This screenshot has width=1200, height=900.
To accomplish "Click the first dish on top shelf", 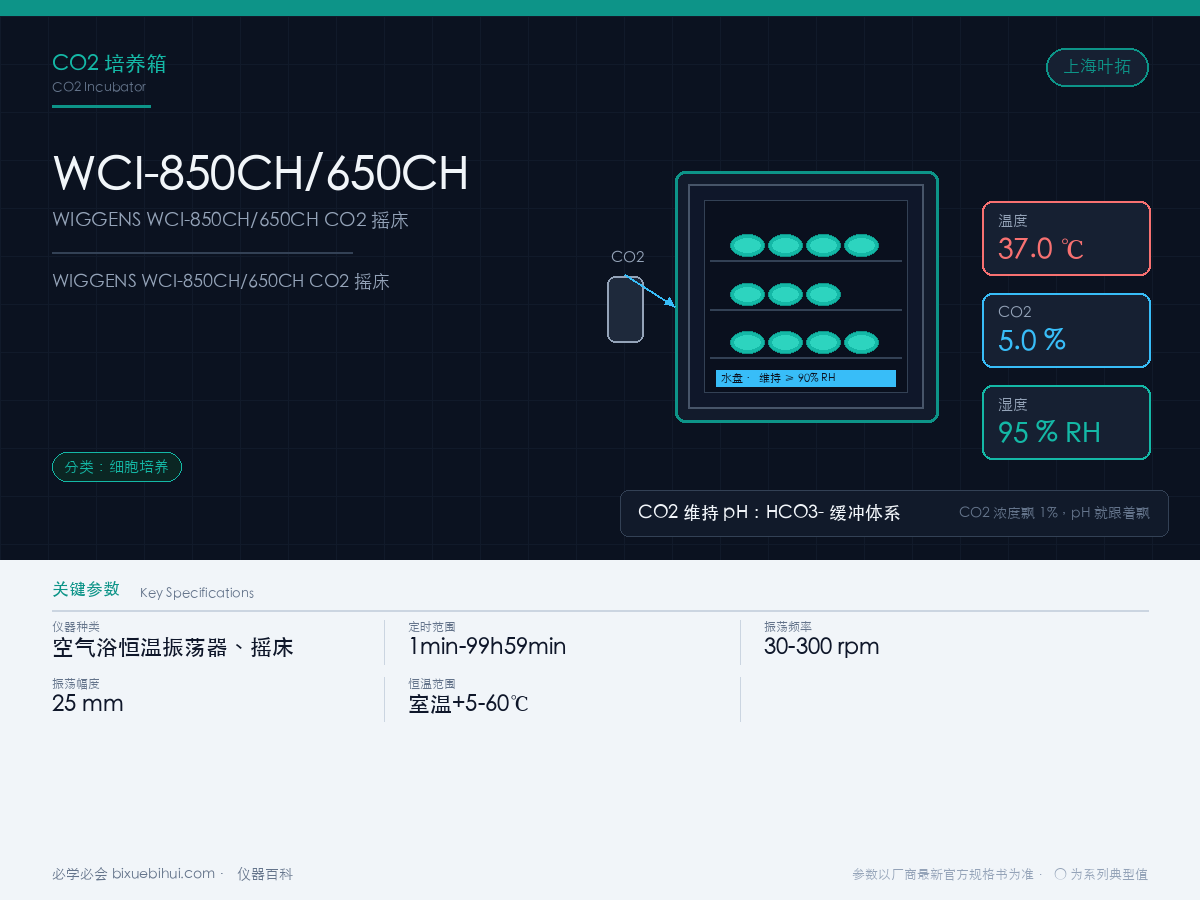I will (747, 245).
